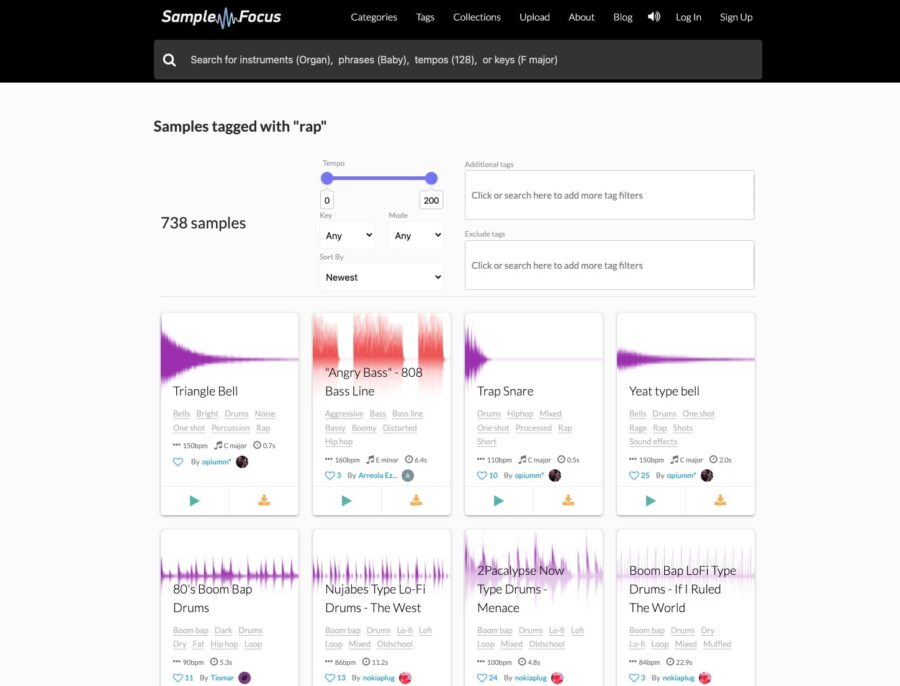The width and height of the screenshot is (900, 686).
Task: Like the Yeat type bell sample
Action: pos(634,475)
